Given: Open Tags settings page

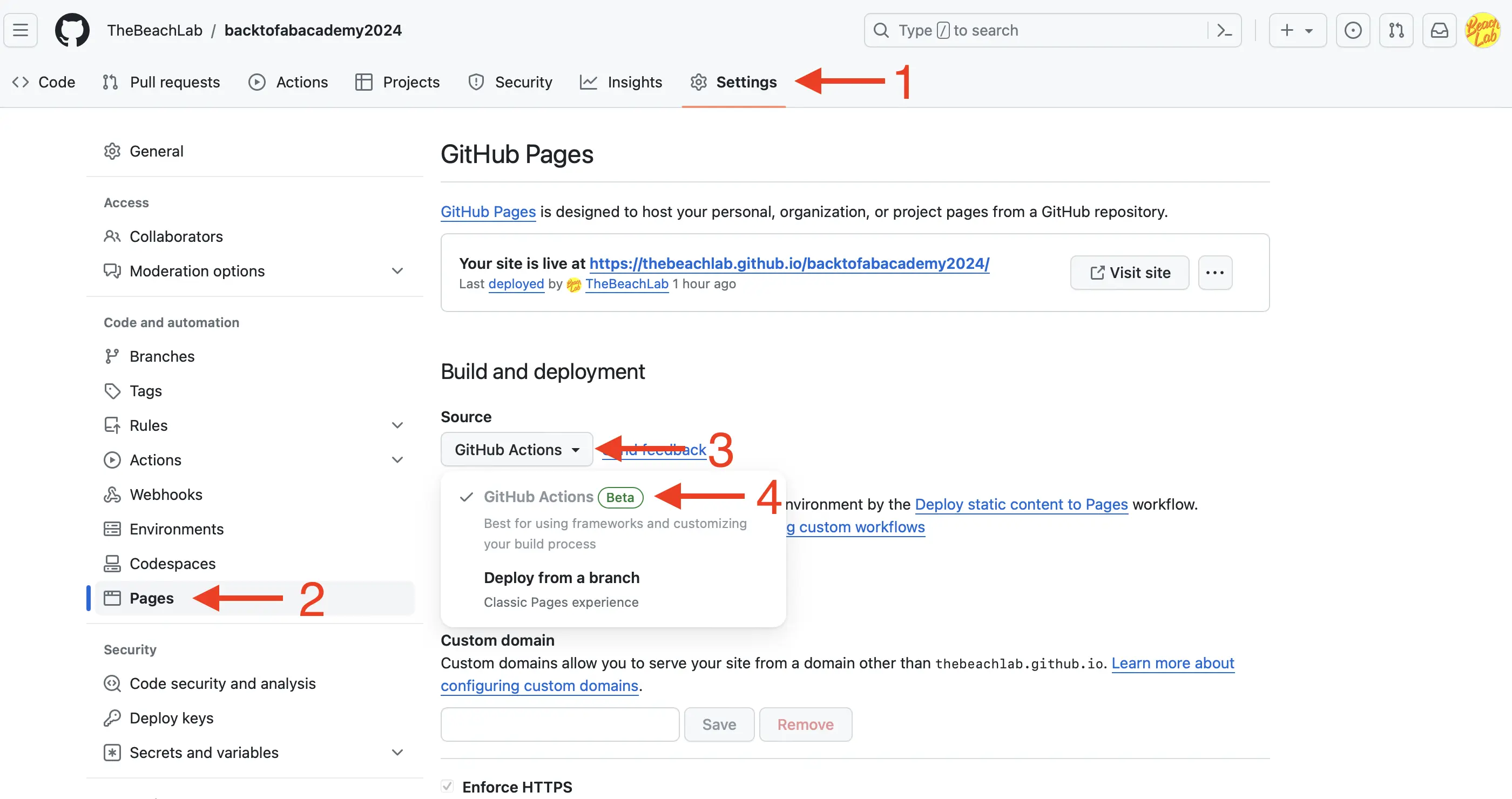Looking at the screenshot, I should (x=255, y=391).
